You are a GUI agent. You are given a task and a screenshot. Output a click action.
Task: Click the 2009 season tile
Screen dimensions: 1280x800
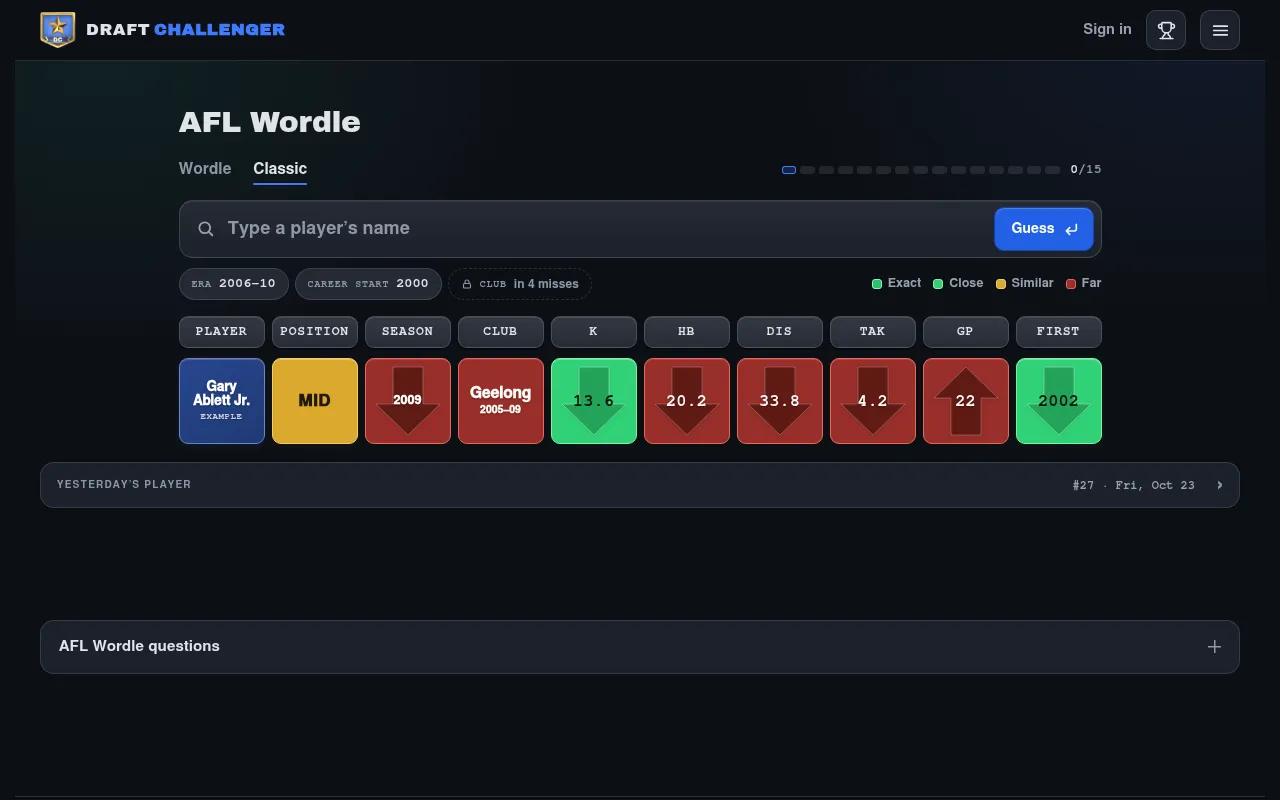tap(408, 401)
